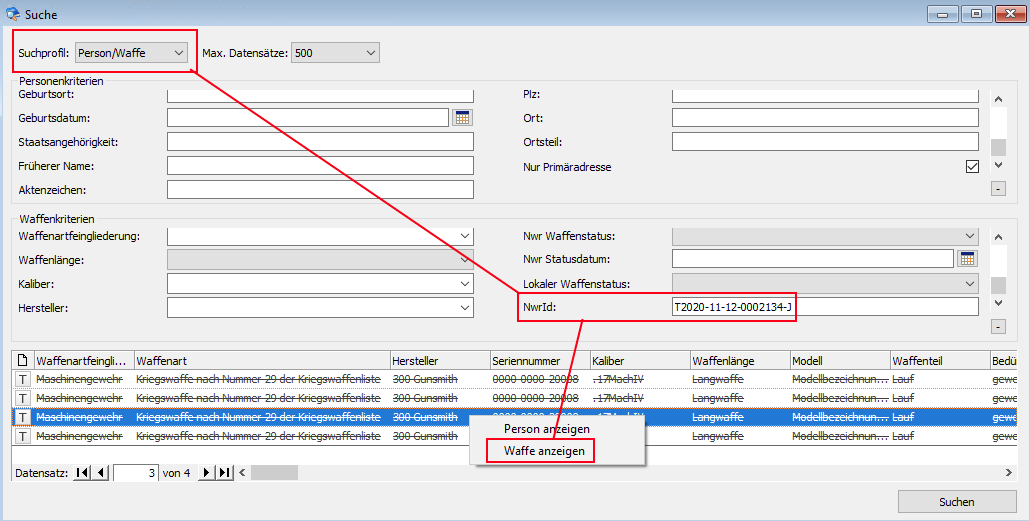
Task: Collapse the Personenkriterien section with minus button
Action: (x=997, y=188)
